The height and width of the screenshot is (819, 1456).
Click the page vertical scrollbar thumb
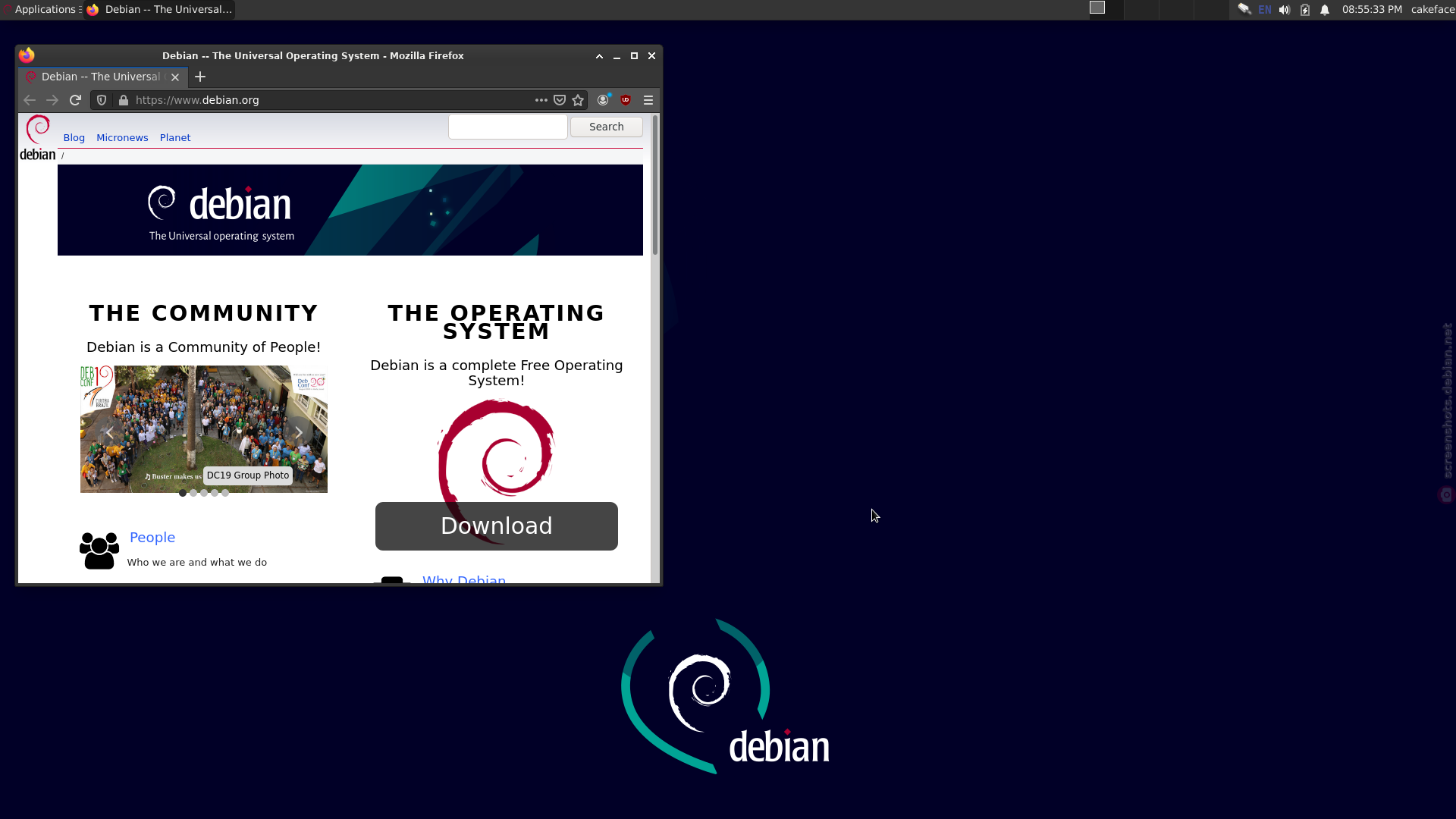pyautogui.click(x=655, y=186)
